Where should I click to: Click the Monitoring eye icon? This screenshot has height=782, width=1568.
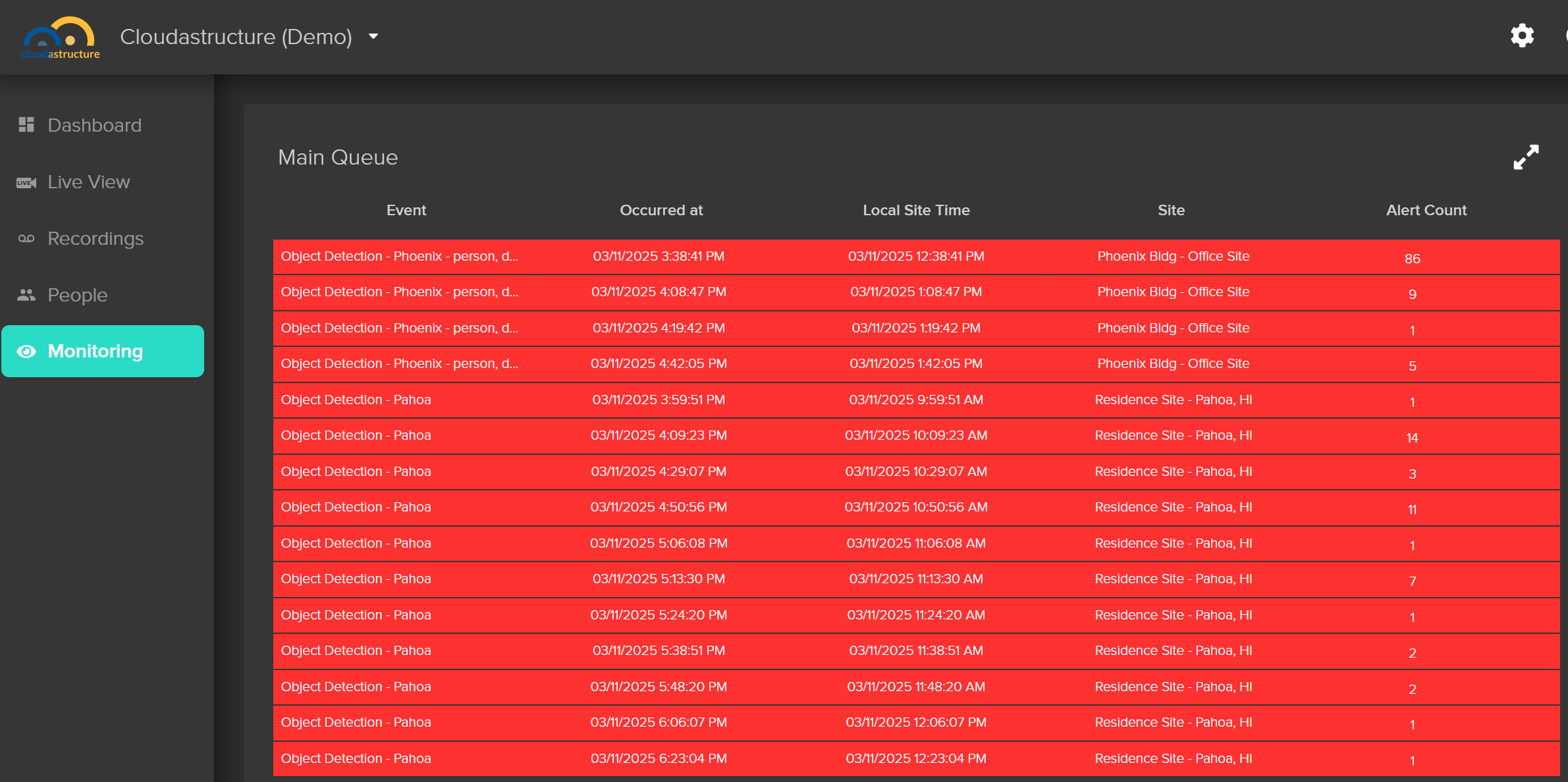click(26, 352)
